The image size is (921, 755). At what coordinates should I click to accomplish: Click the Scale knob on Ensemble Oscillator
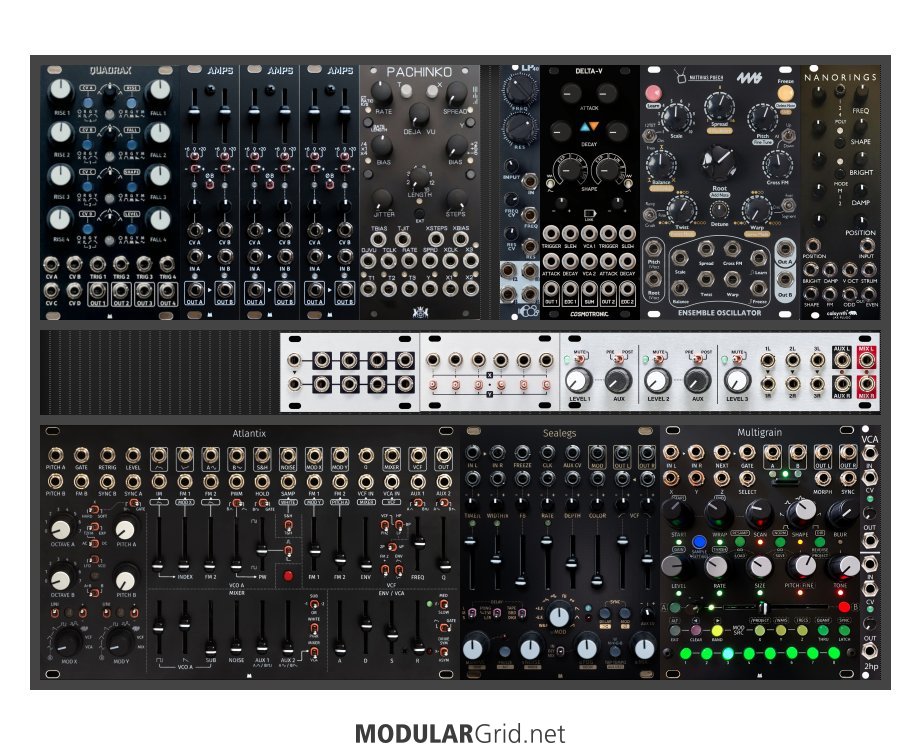click(677, 119)
